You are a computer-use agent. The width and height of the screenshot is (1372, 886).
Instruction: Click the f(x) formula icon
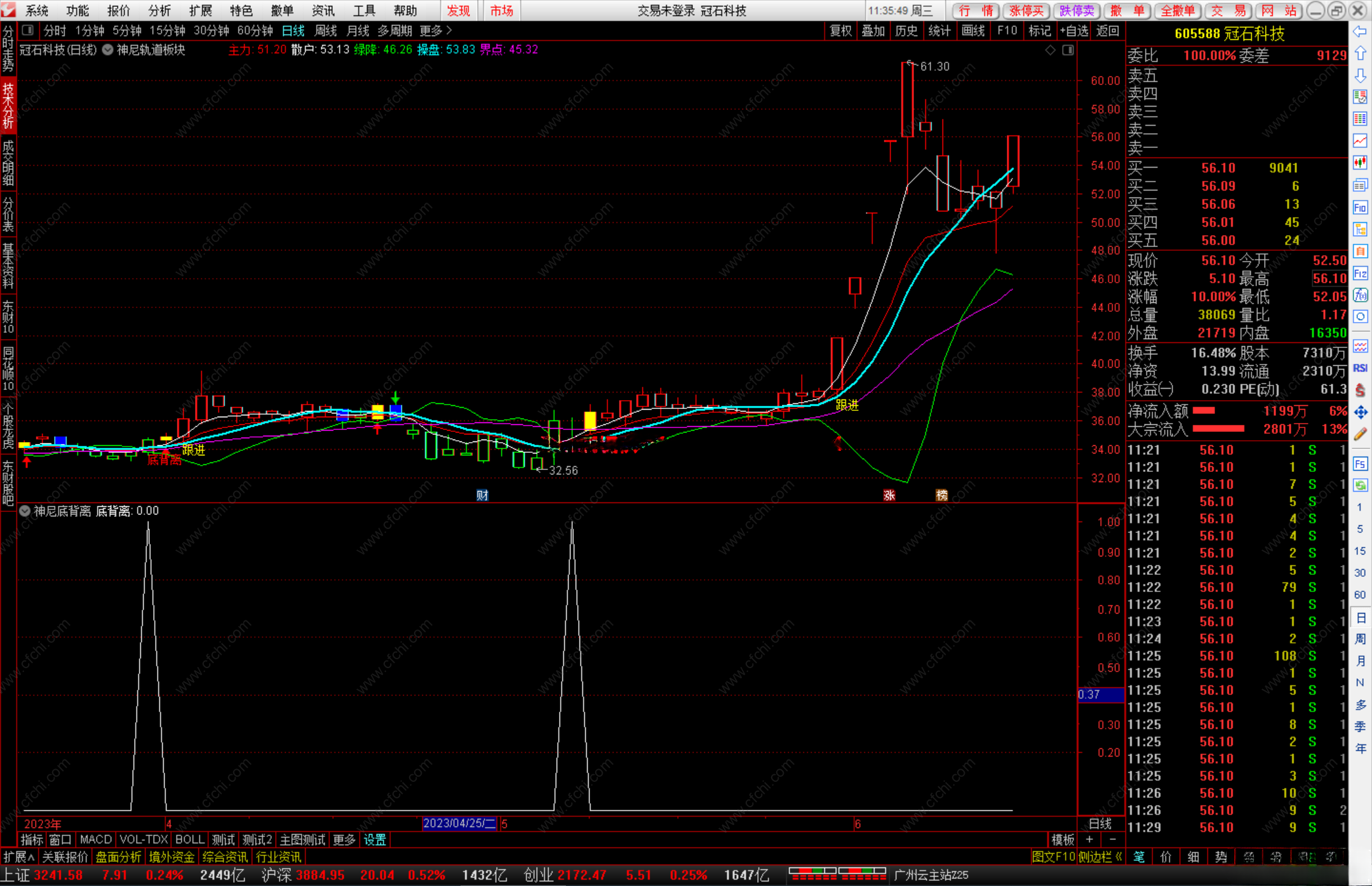click(x=1360, y=295)
